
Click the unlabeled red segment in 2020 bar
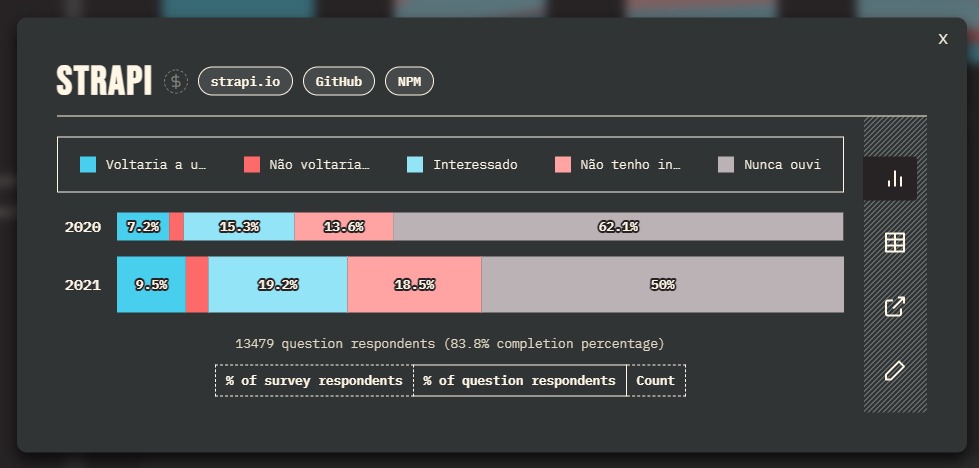pyautogui.click(x=177, y=227)
